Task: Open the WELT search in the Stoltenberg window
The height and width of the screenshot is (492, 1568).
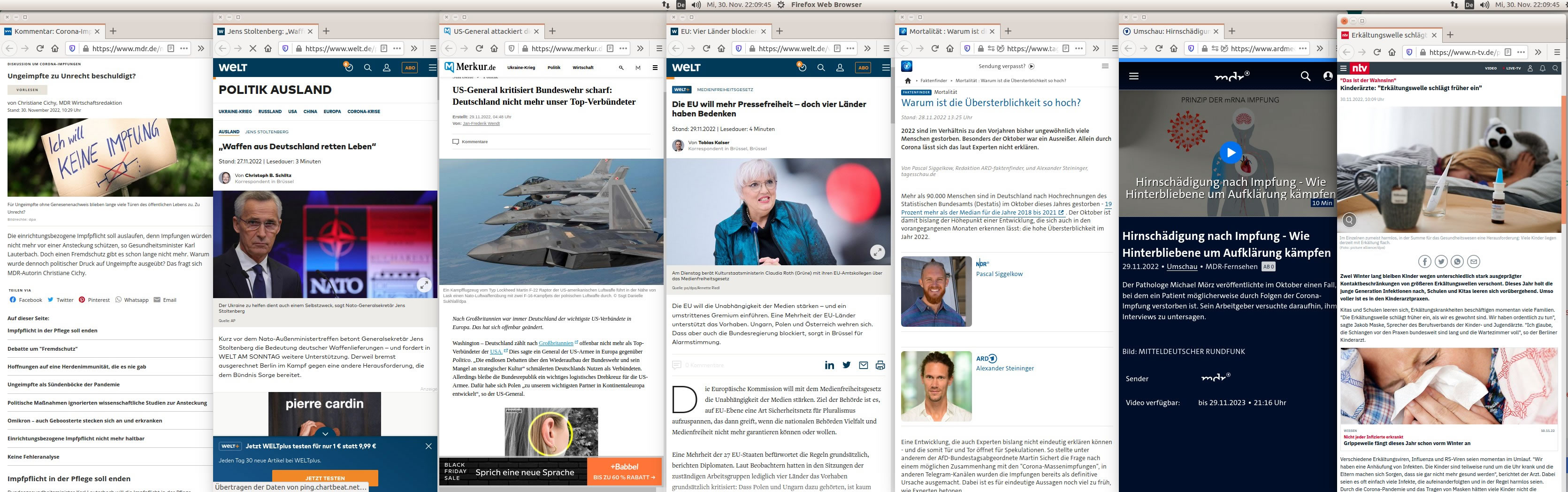Action: tap(367, 68)
